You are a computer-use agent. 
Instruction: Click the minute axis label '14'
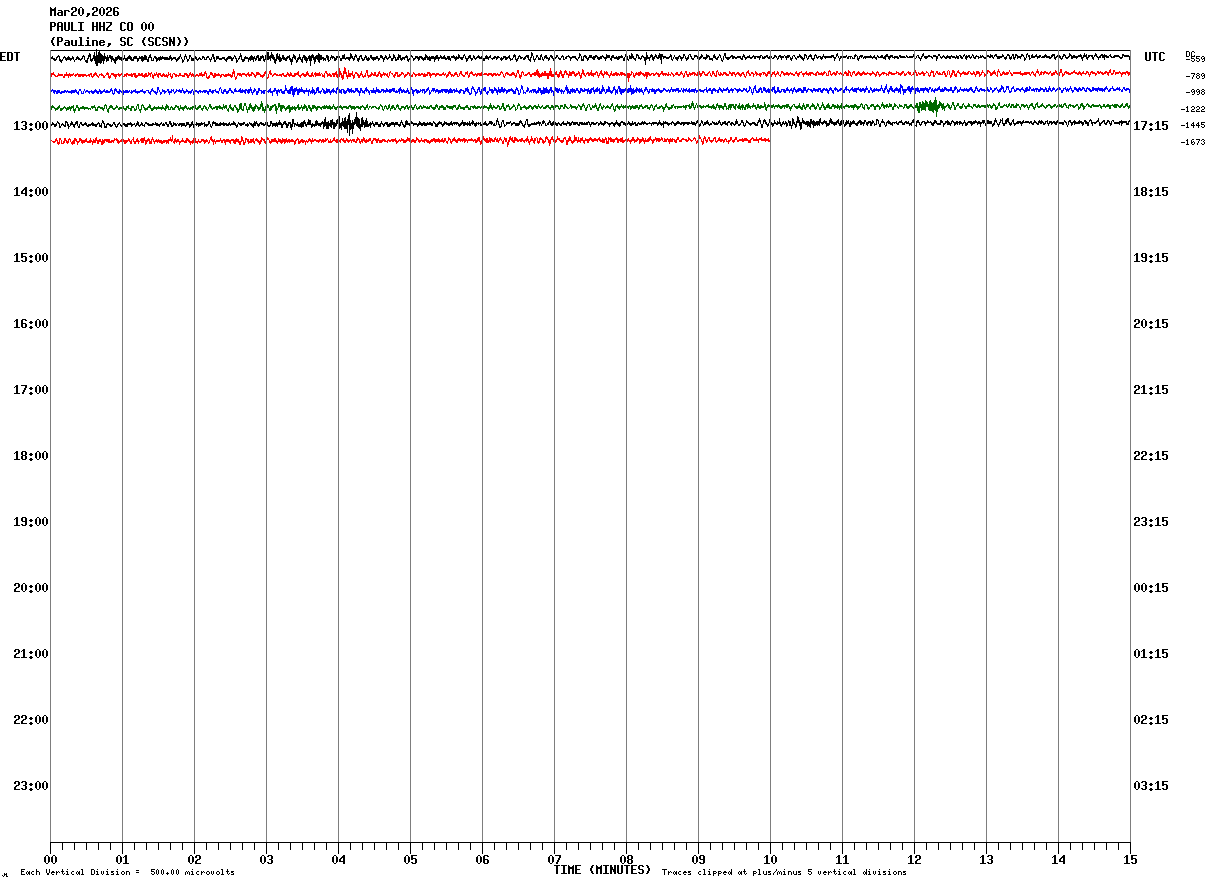1058,860
